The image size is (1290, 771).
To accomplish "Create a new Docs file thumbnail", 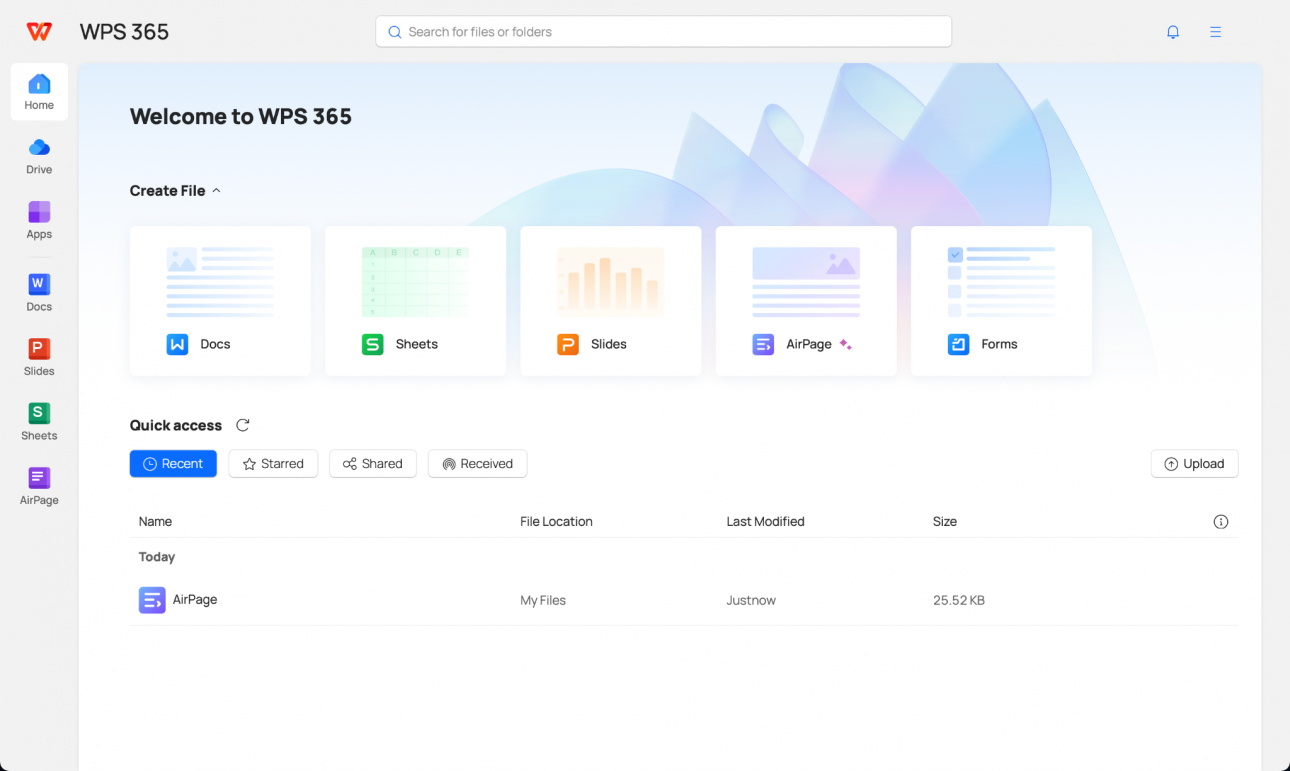I will click(220, 283).
